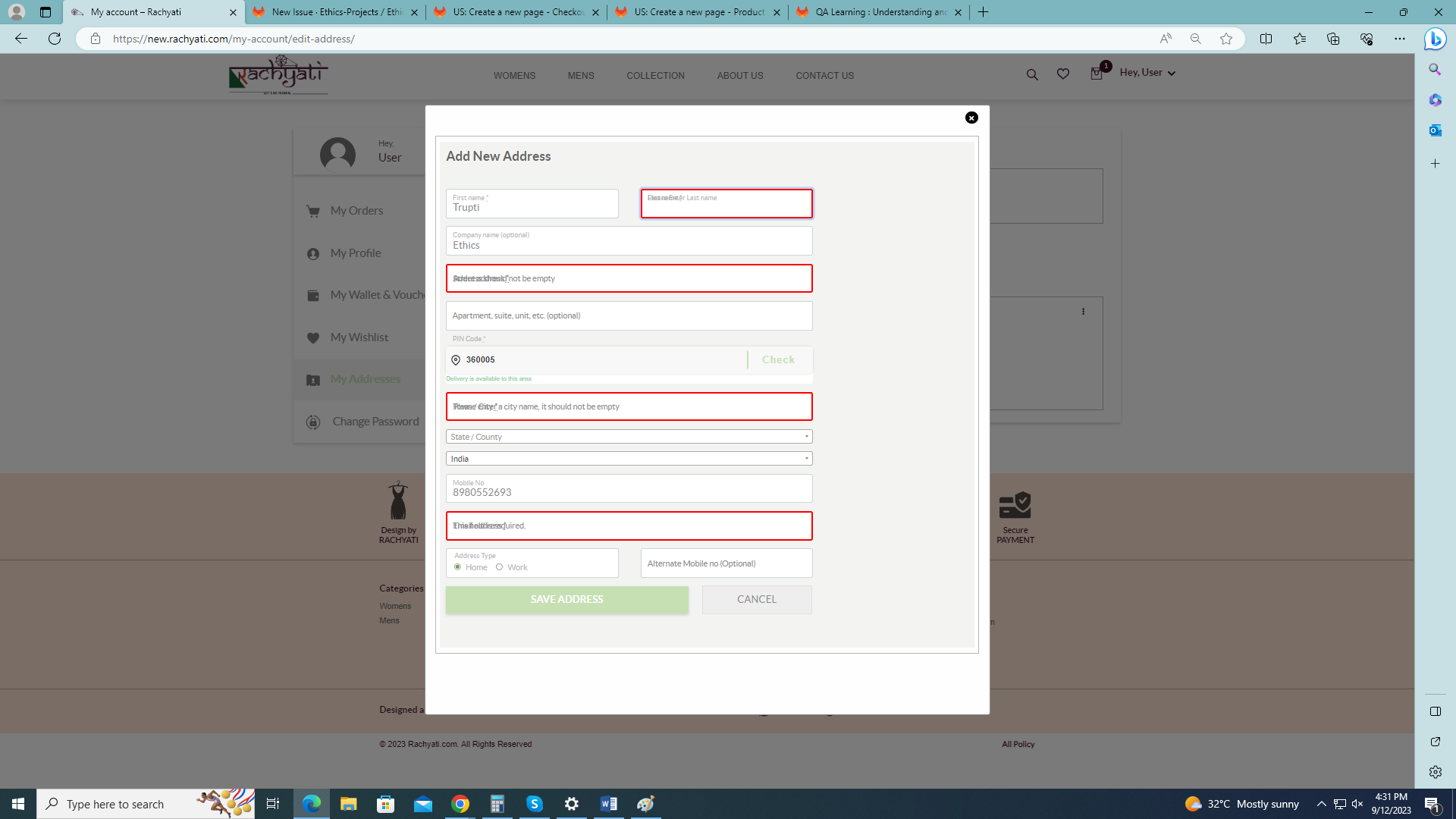Open the India country dropdown

[x=629, y=459]
